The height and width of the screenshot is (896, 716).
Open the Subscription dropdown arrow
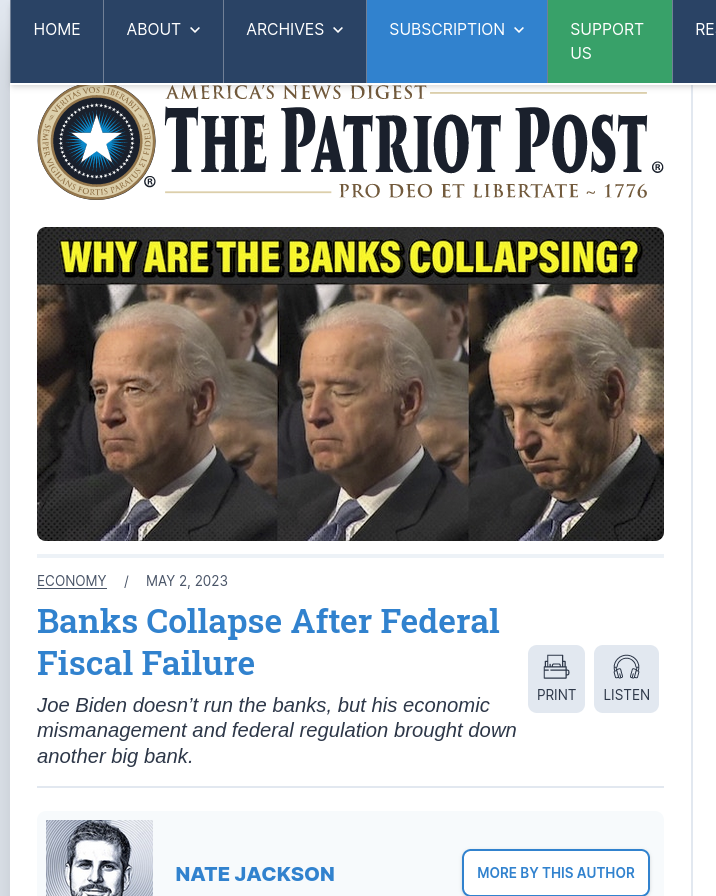[x=519, y=30]
